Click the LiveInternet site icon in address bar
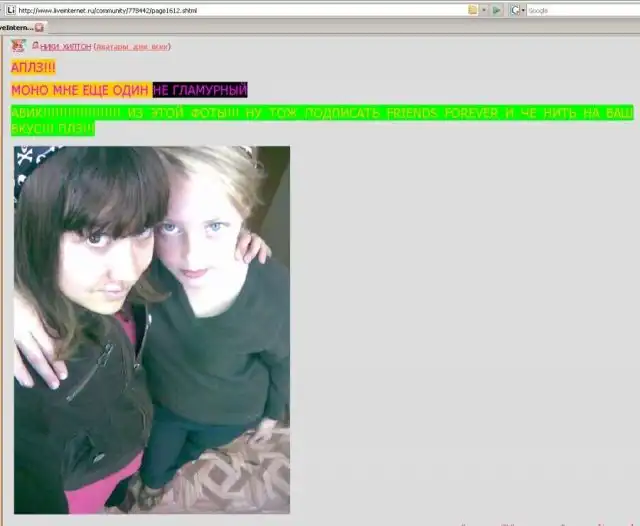Viewport: 640px width, 526px height. pos(8,9)
